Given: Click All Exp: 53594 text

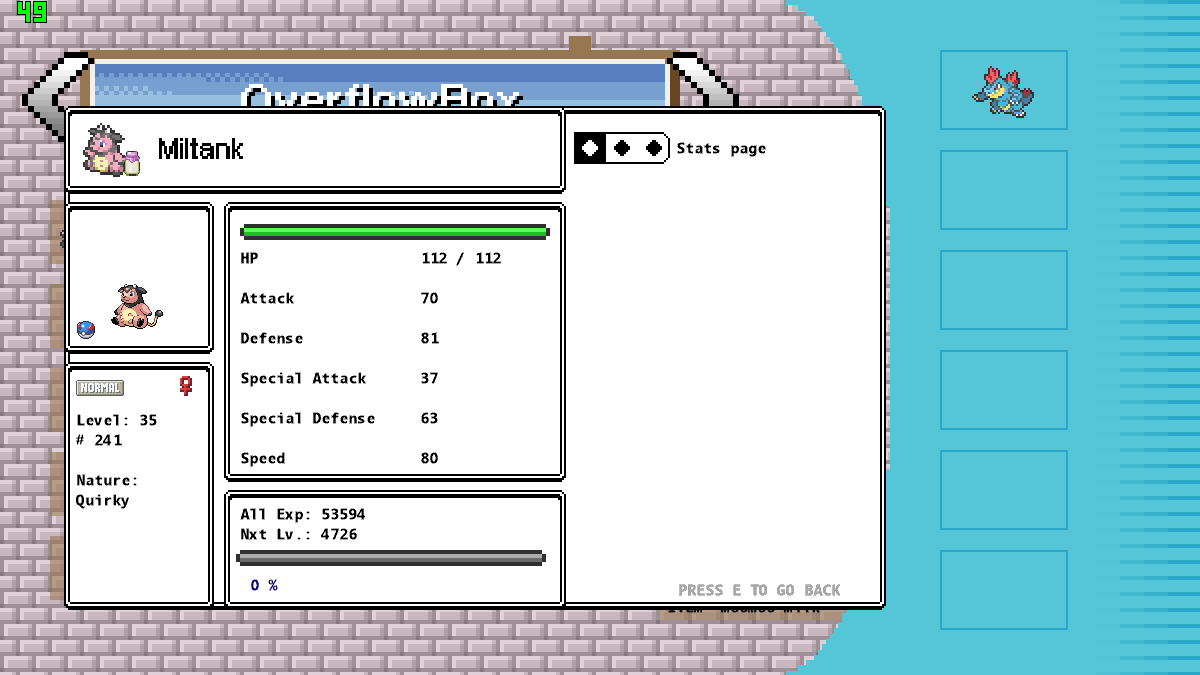Looking at the screenshot, I should tap(303, 514).
